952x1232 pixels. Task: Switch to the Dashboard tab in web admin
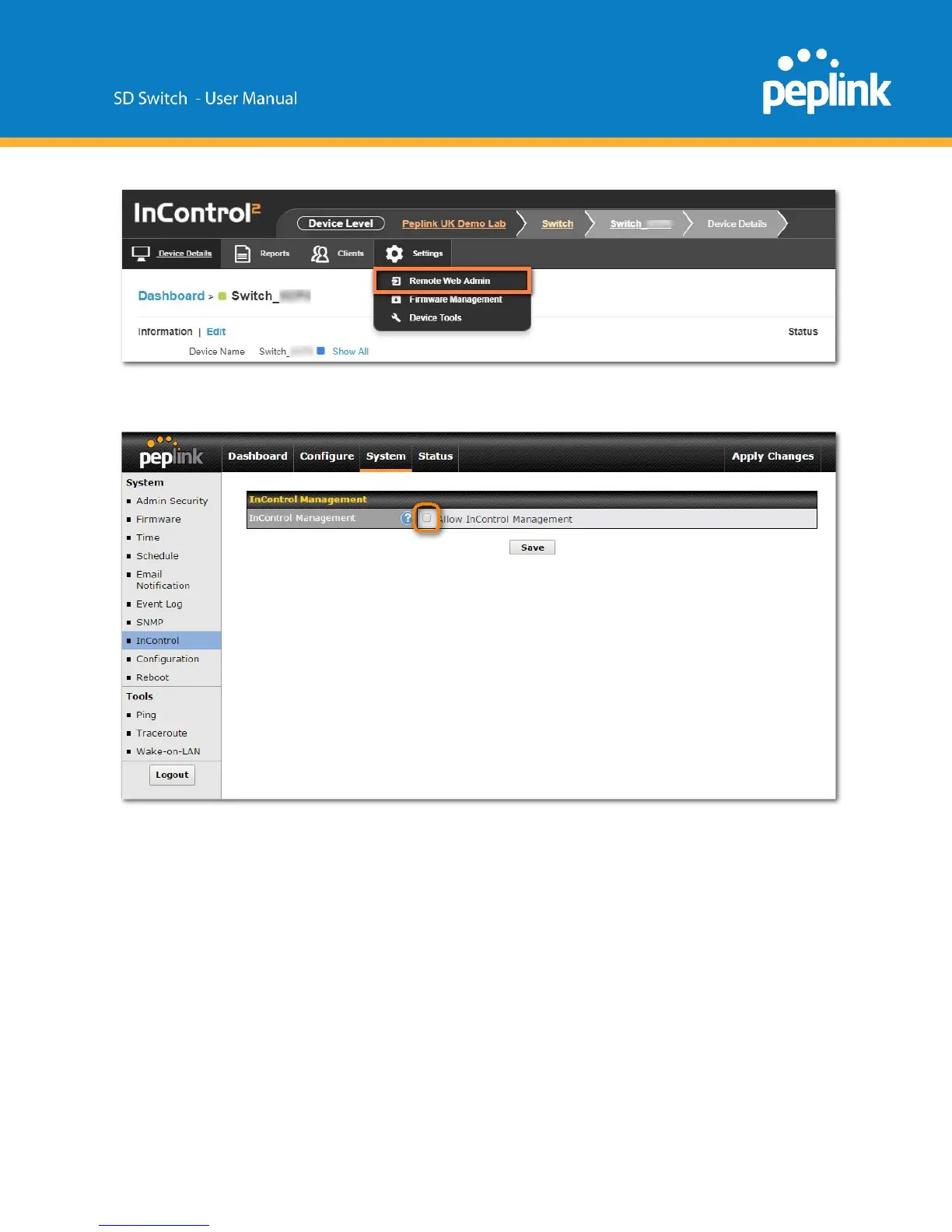point(257,457)
